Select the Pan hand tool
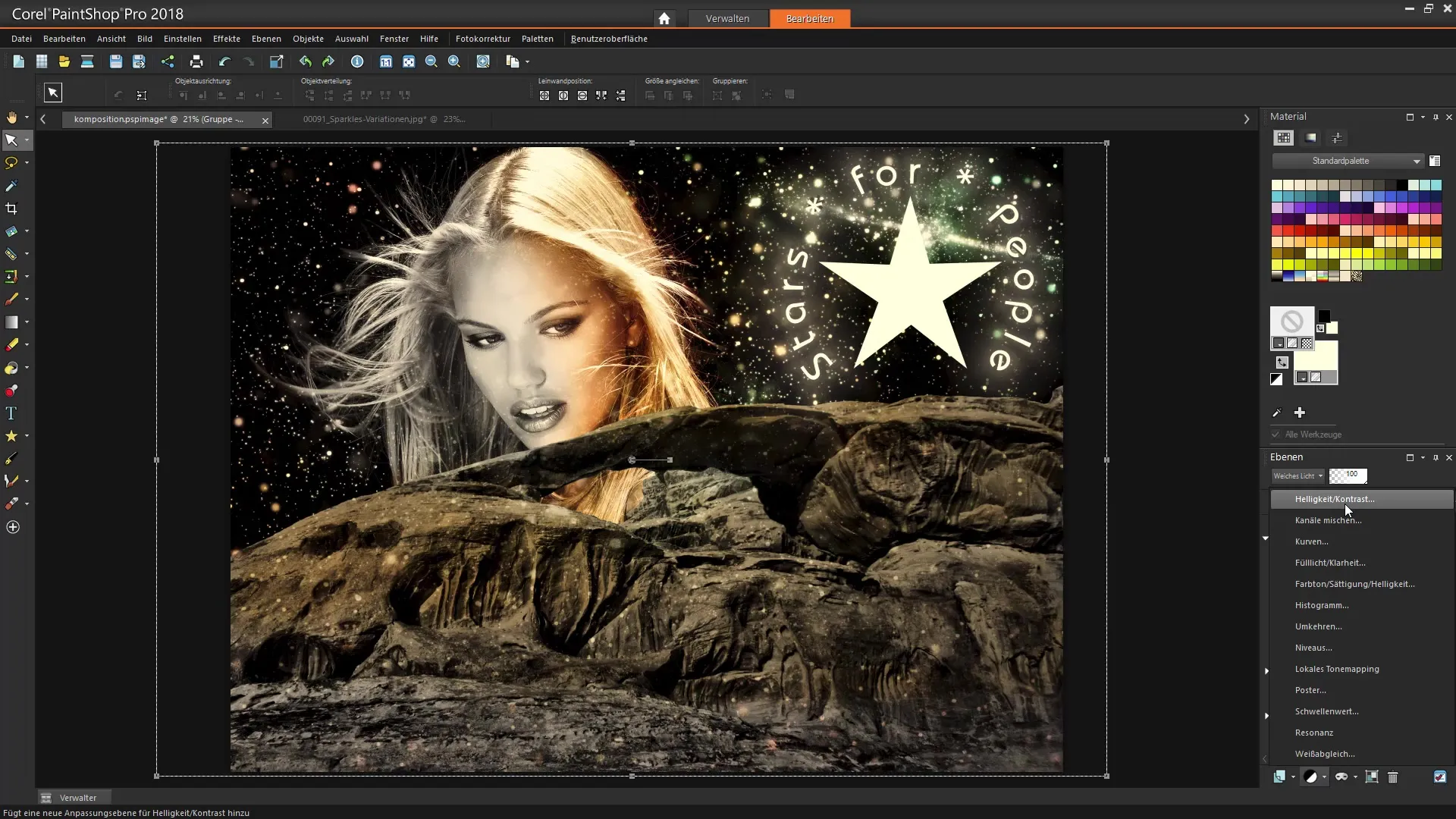 11,118
